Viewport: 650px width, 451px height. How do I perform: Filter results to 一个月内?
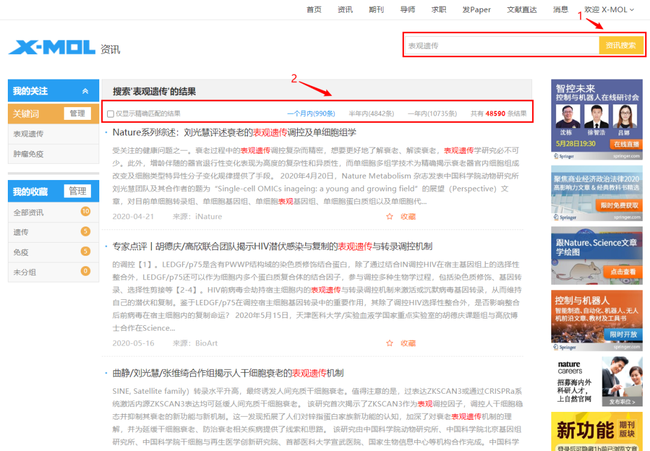(311, 114)
